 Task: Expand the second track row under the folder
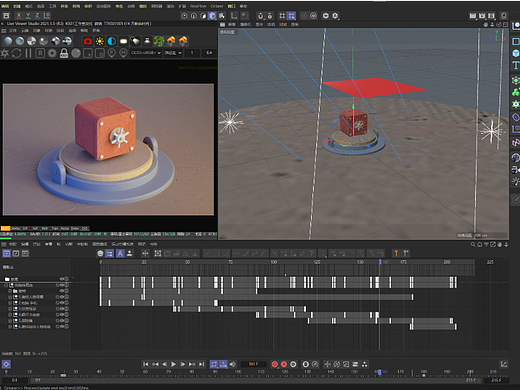coord(6,285)
